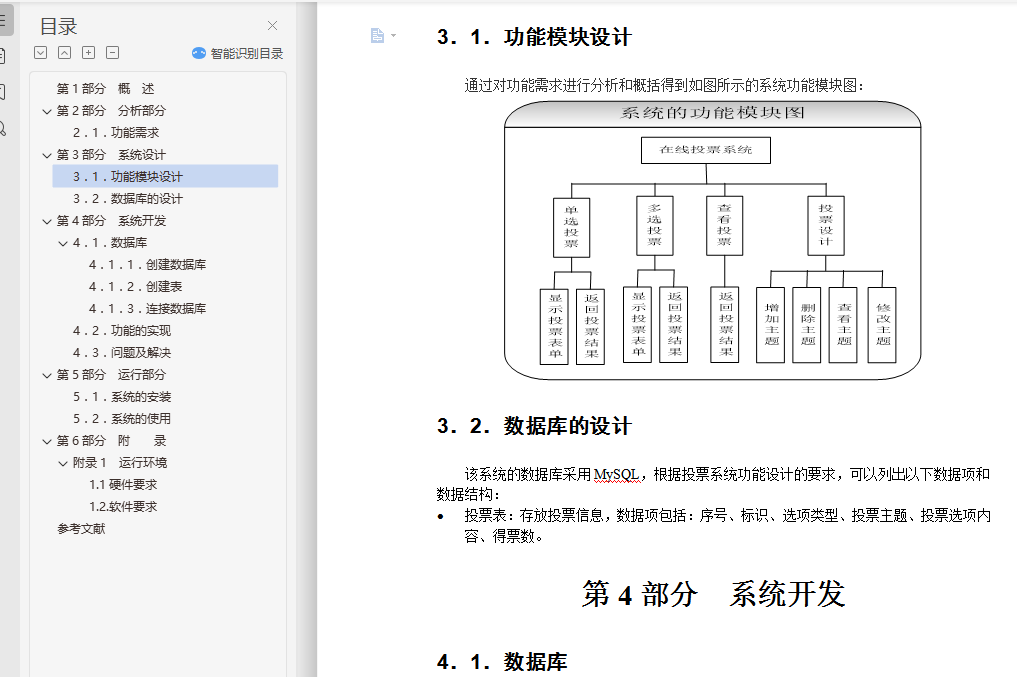Viewport: 1017px width, 677px height.
Task: Jump to 5.1.系统的安装 entry
Action: (122, 396)
